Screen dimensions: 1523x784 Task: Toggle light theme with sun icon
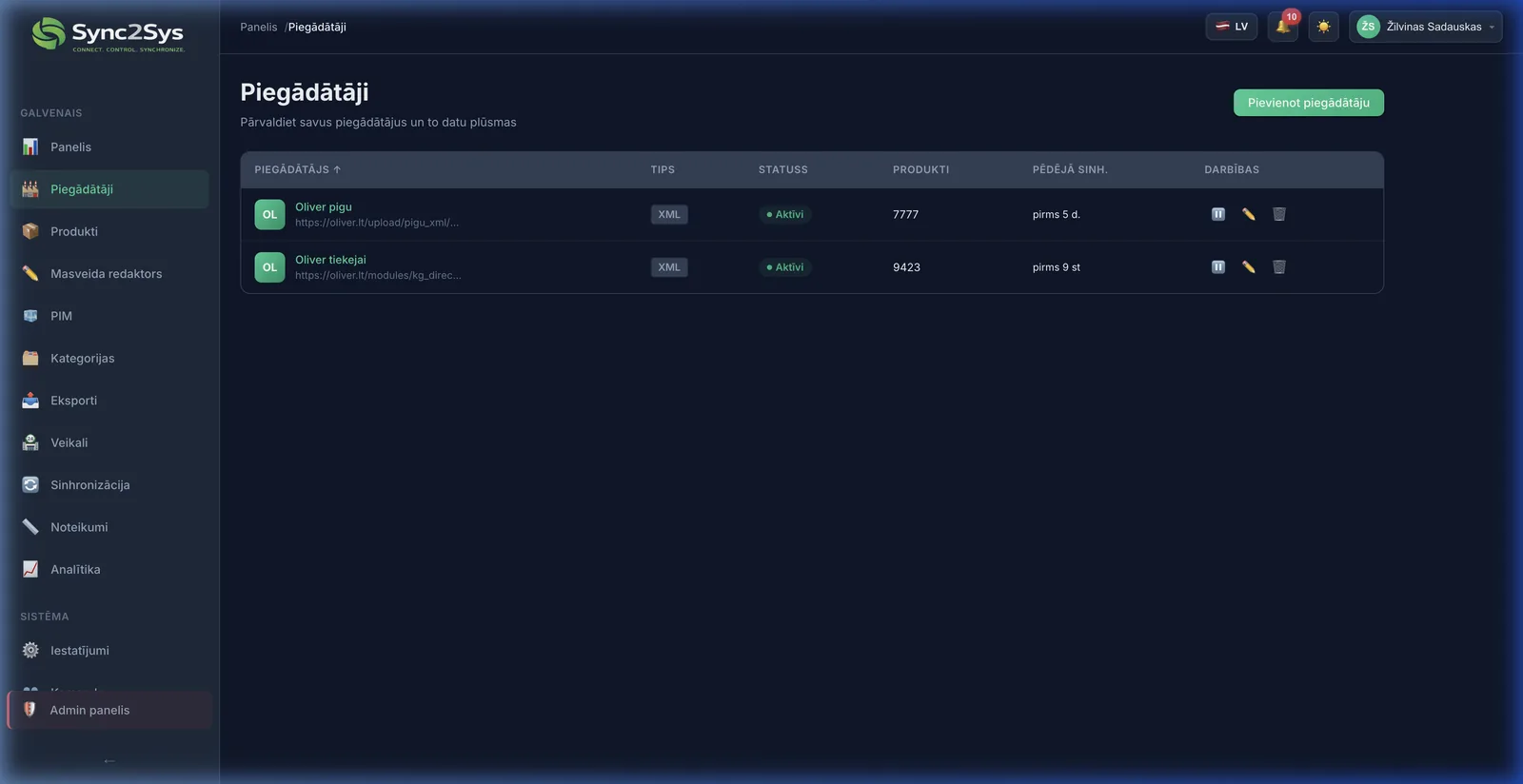pos(1323,27)
